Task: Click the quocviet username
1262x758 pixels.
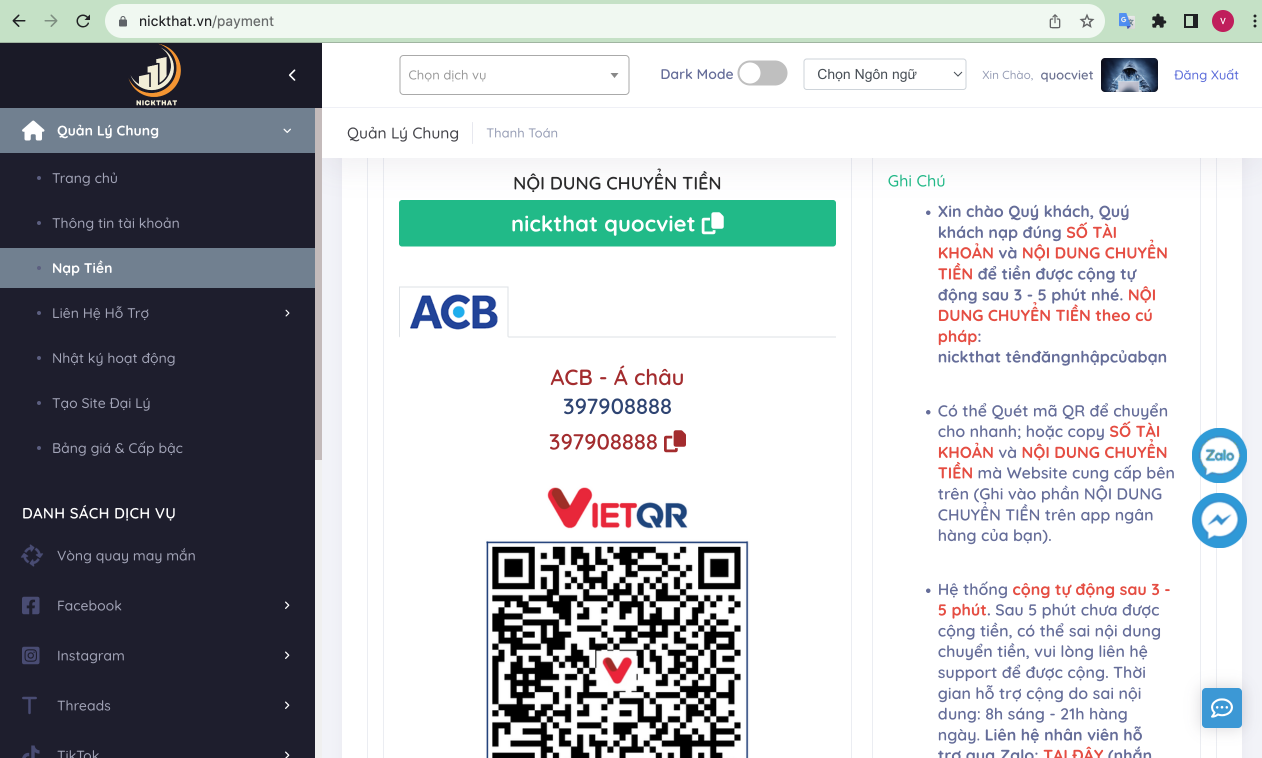Action: tap(1067, 75)
